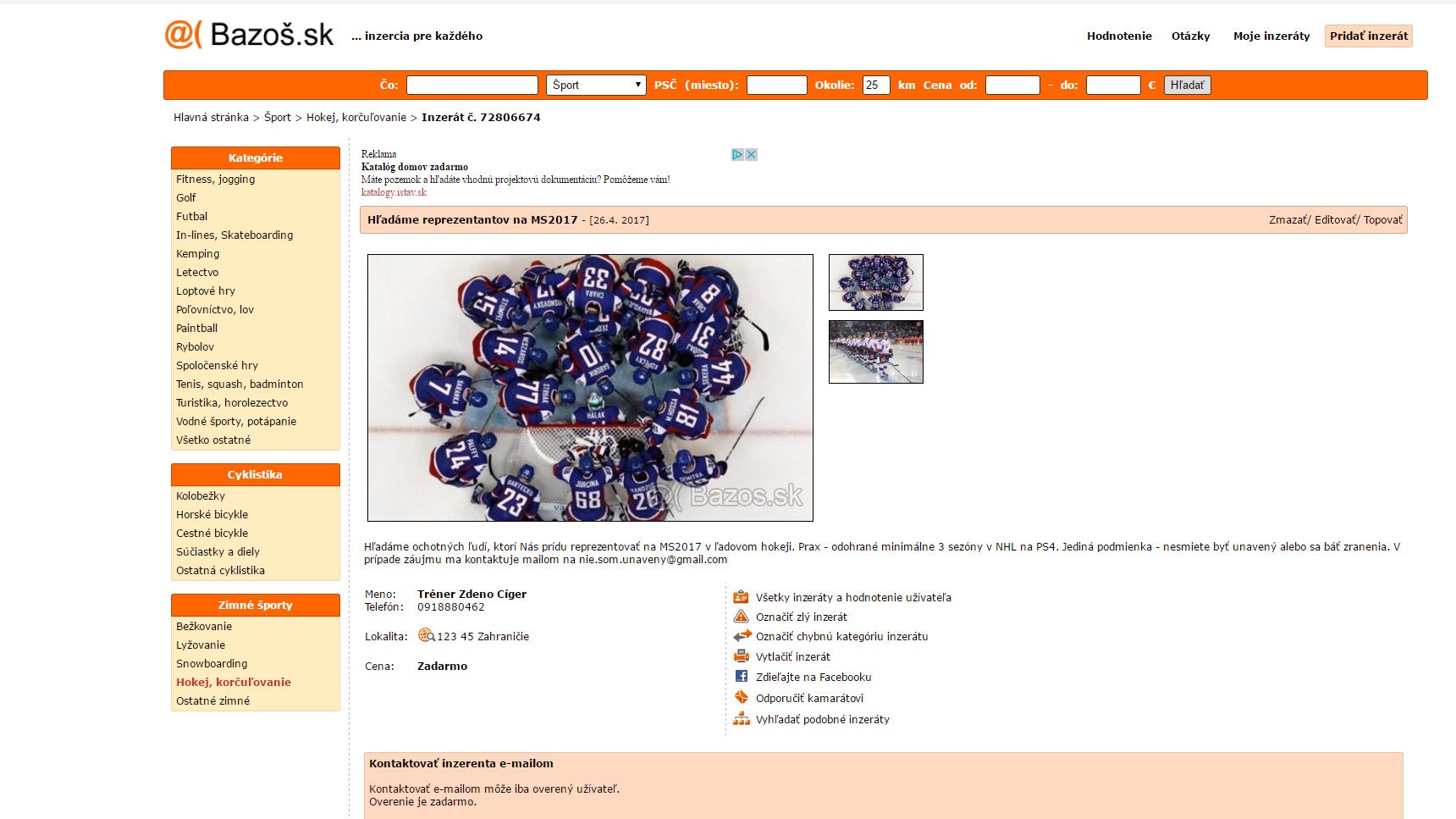Open the Šport category dropdown
1456x819 pixels.
pyautogui.click(x=596, y=85)
